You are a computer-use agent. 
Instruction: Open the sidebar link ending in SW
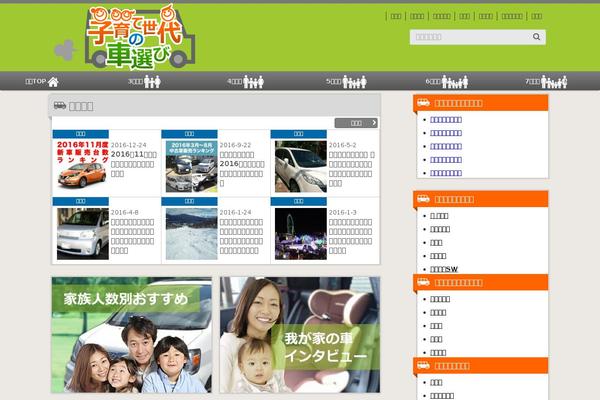point(444,269)
